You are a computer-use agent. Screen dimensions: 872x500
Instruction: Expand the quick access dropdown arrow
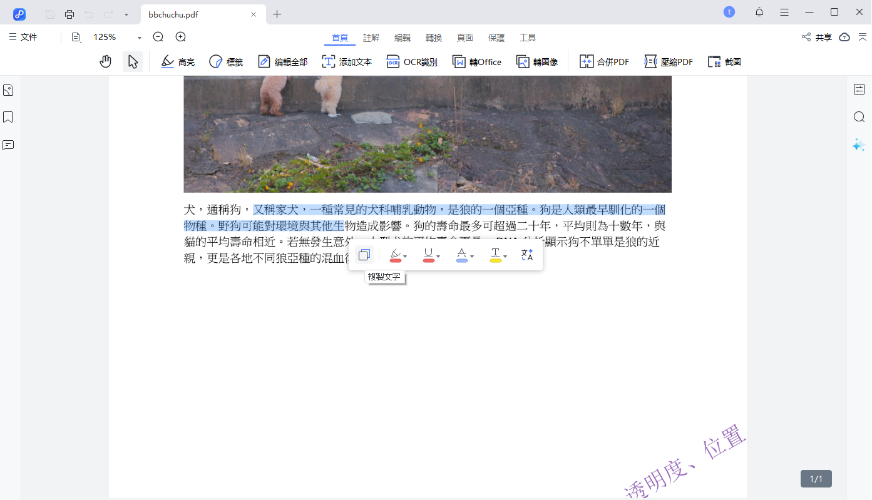126,15
